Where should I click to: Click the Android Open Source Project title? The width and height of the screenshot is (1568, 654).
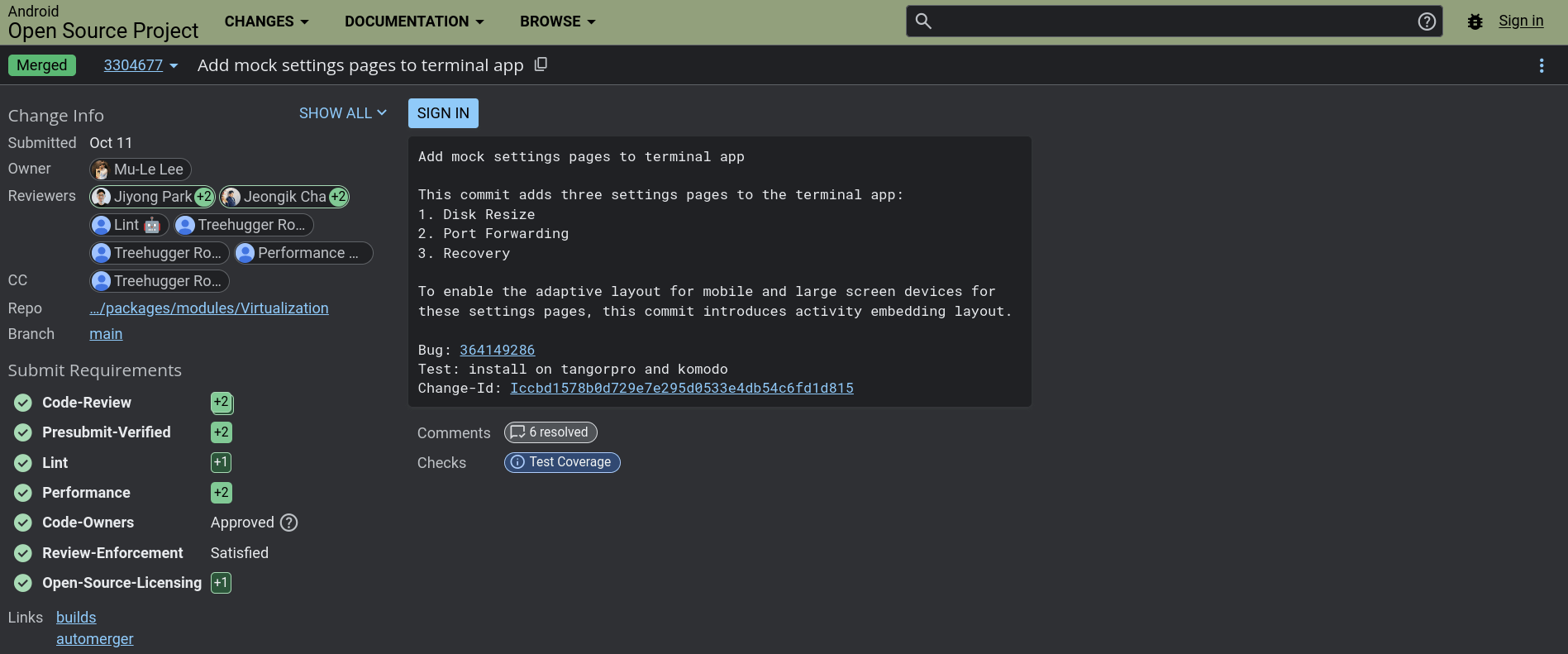click(103, 22)
